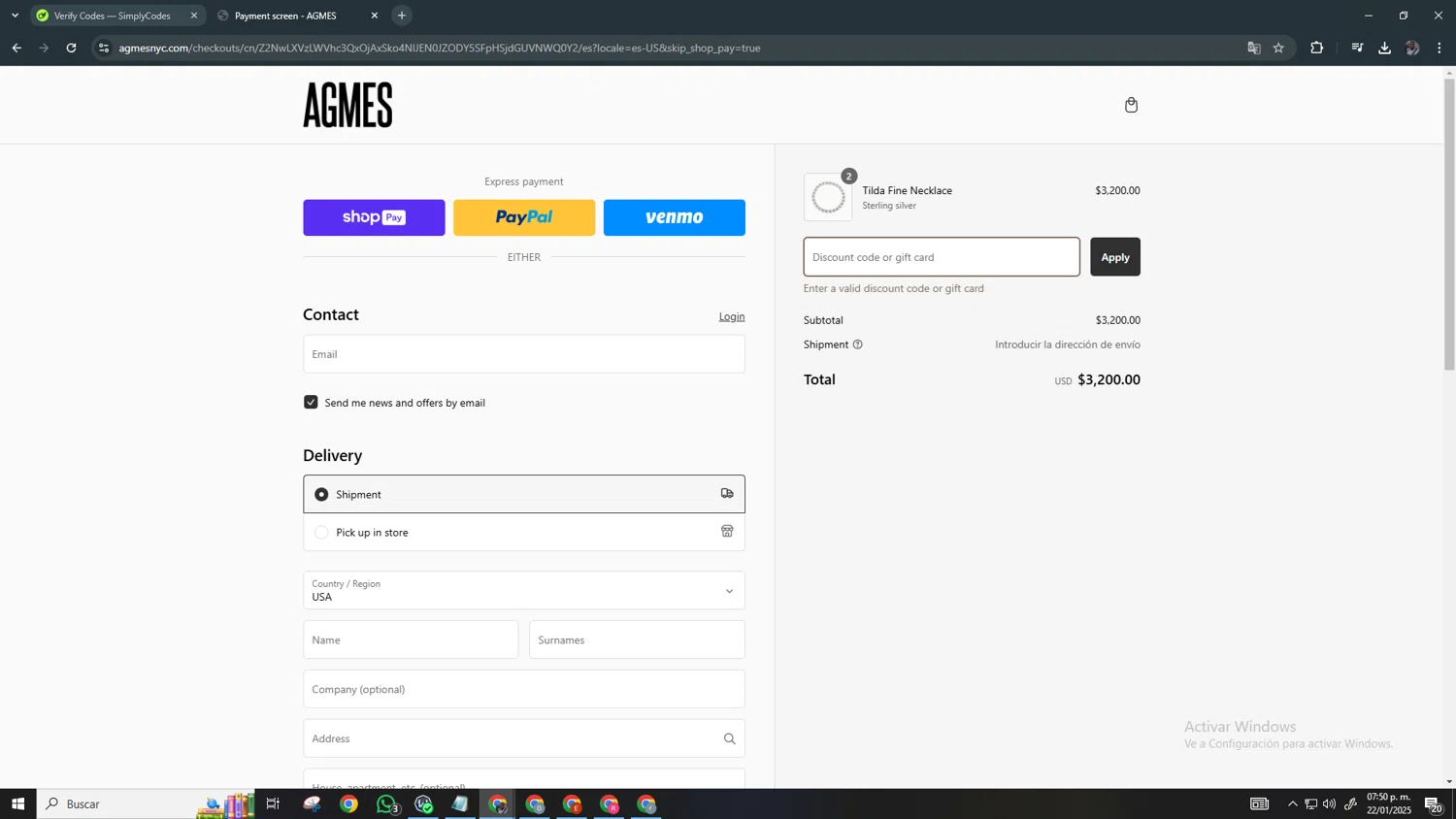Open the media controls icon in Chrome toolbar
Viewport: 1456px width, 819px height.
(1357, 48)
